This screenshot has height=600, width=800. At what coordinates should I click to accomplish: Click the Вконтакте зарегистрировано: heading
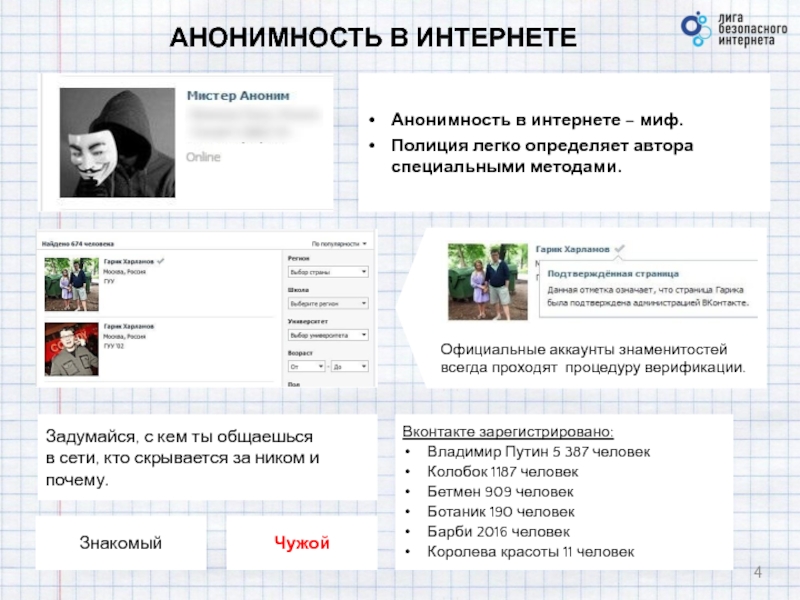click(x=508, y=432)
